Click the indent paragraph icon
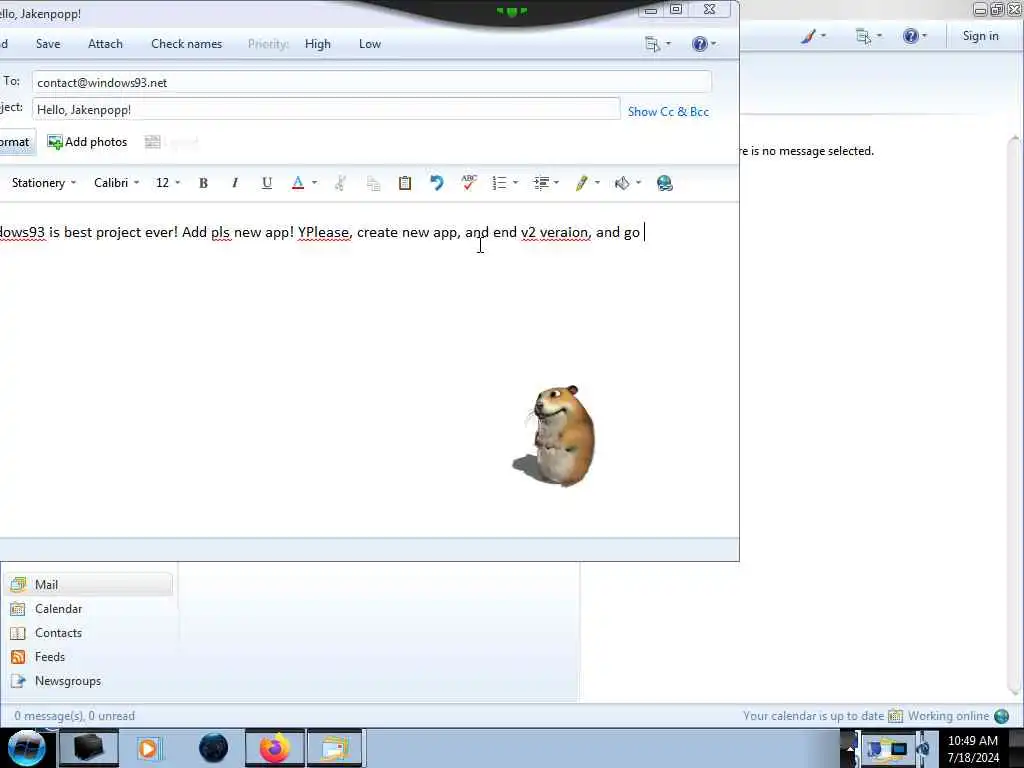Image resolution: width=1024 pixels, height=768 pixels. [541, 184]
